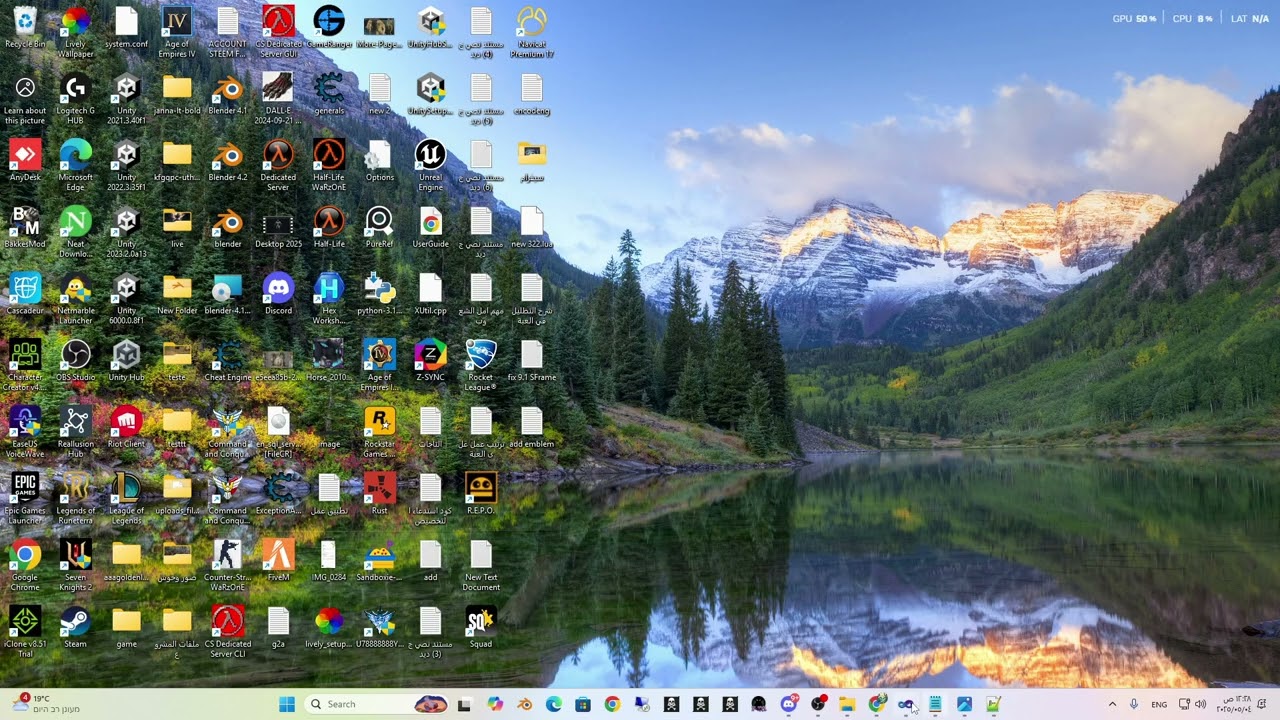Screen dimensions: 1280x720
Task: Select the PureRef desktop shortcut
Action: [379, 228]
